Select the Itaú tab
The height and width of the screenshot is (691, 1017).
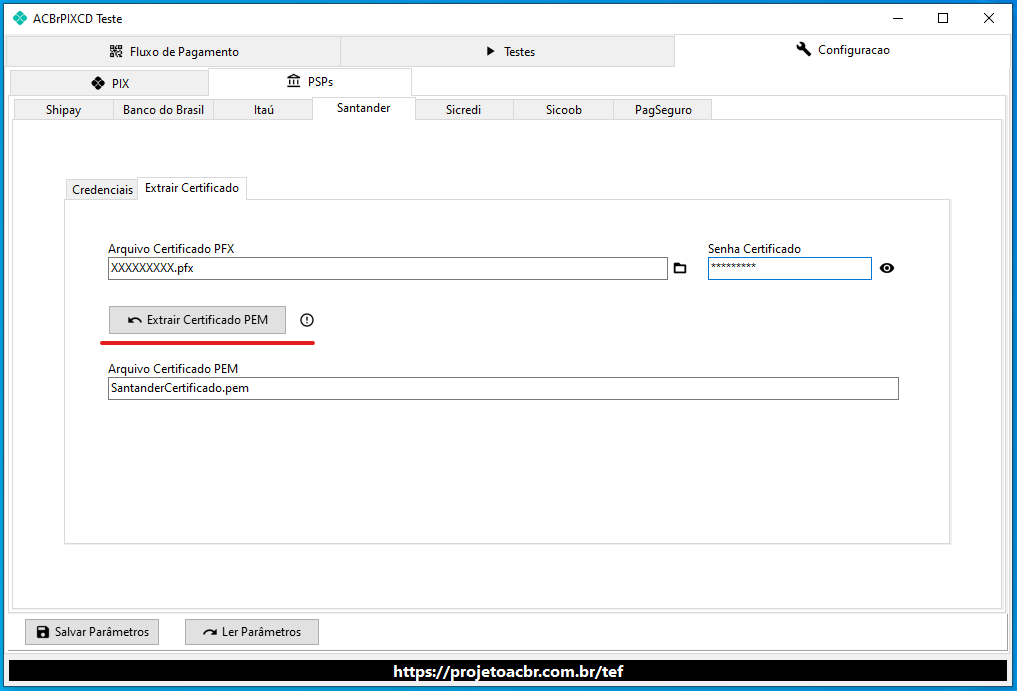click(263, 110)
